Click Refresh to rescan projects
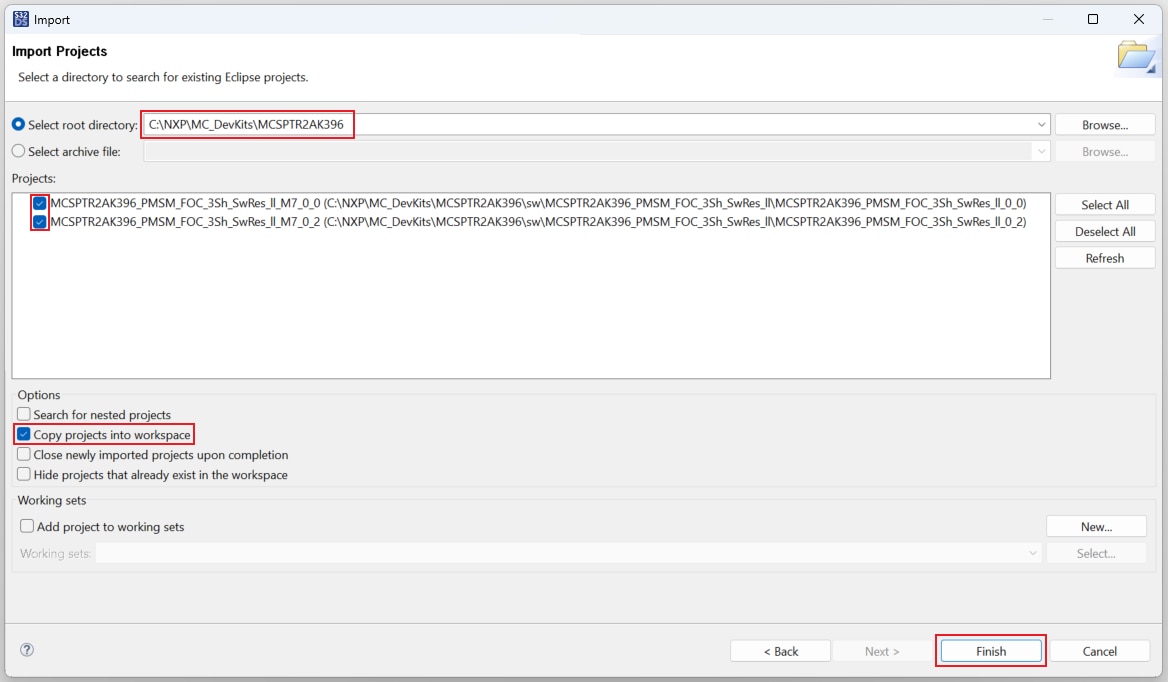 tap(1105, 258)
